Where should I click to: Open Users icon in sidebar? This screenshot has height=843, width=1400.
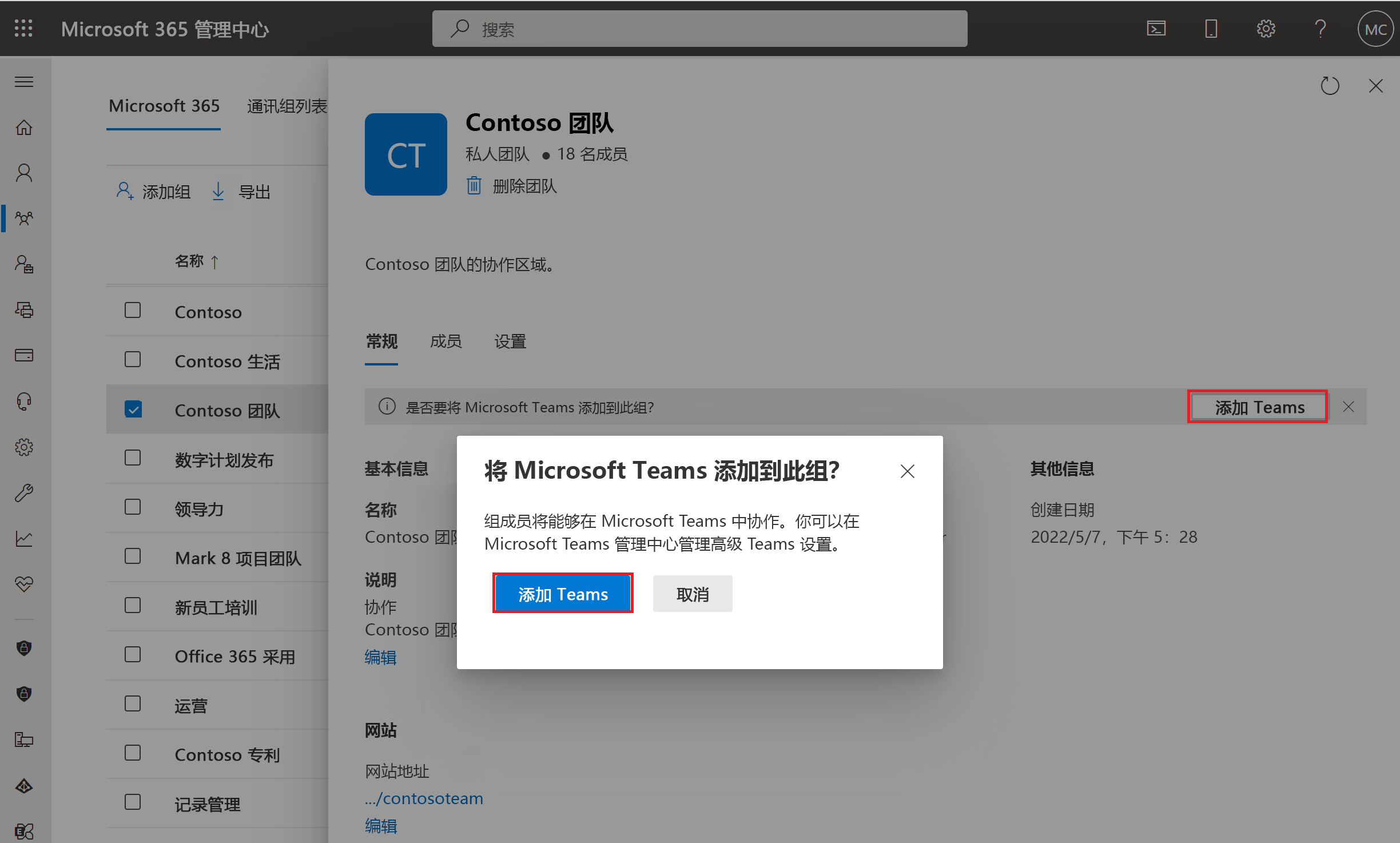(24, 173)
